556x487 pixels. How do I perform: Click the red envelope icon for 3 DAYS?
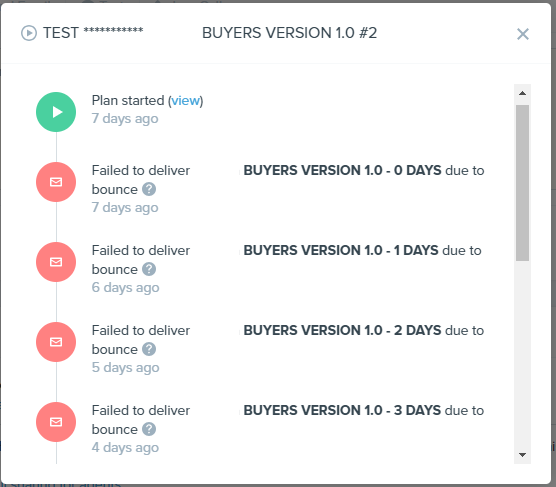(56, 422)
